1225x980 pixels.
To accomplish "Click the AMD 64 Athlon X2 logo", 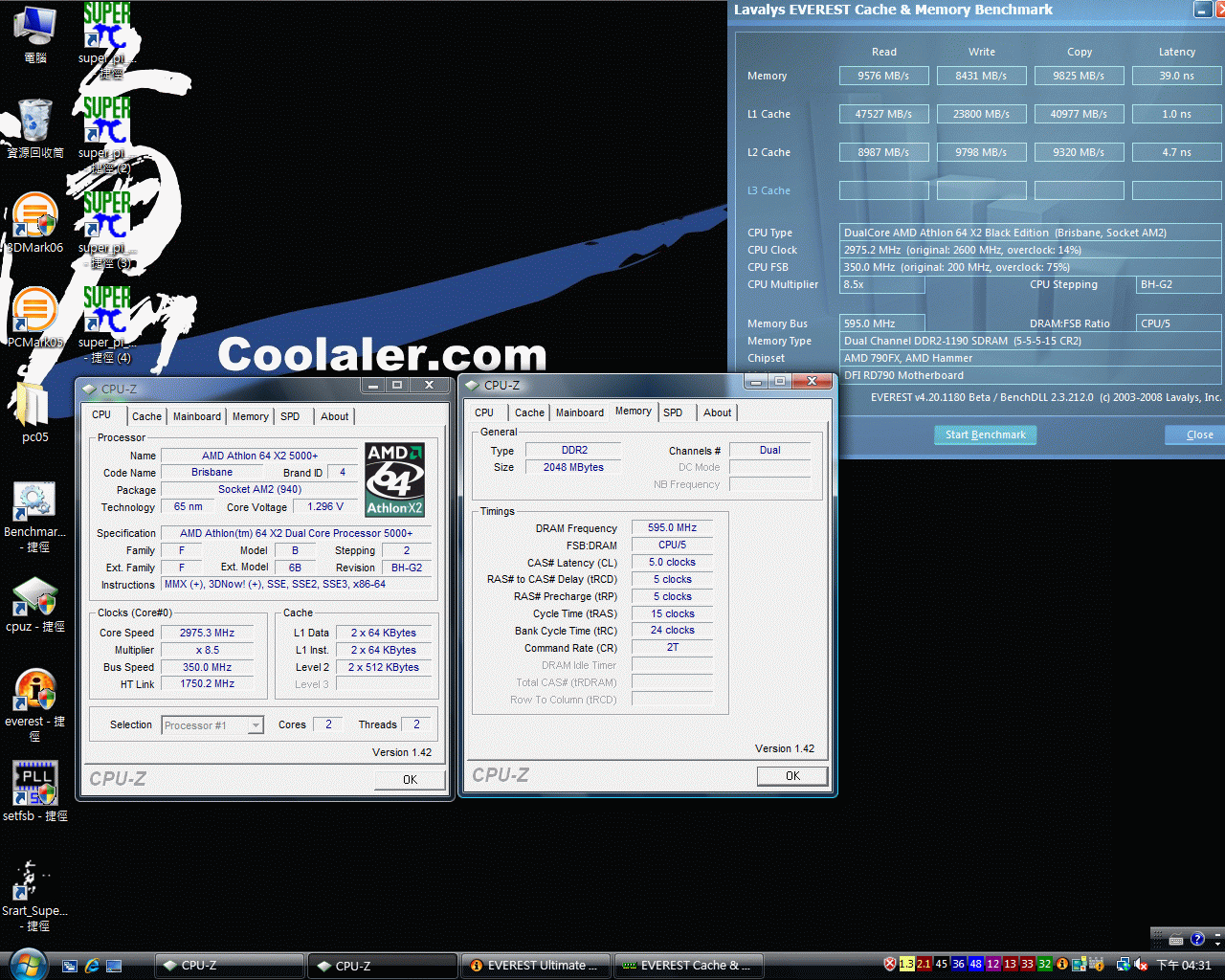I will point(395,479).
